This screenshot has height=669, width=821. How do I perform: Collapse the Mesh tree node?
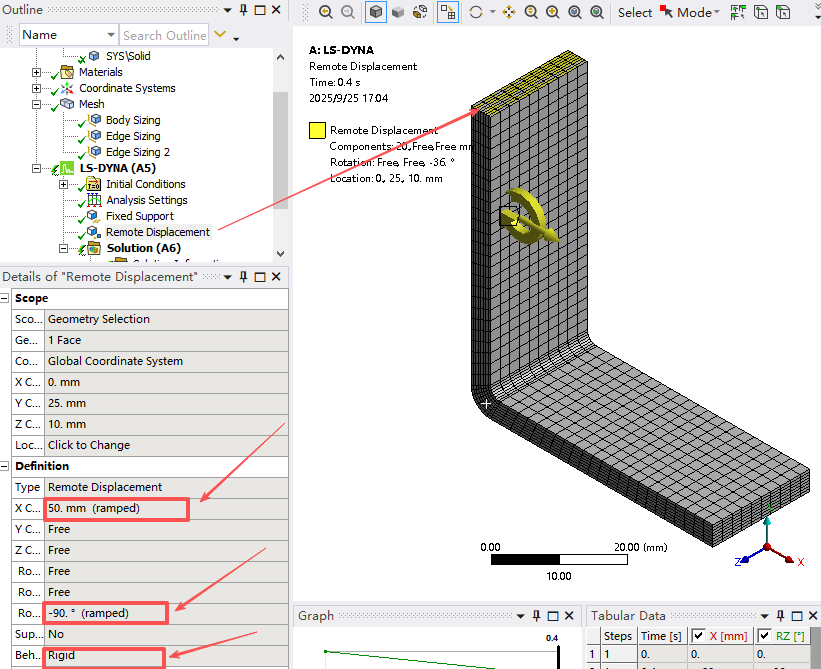(36, 104)
